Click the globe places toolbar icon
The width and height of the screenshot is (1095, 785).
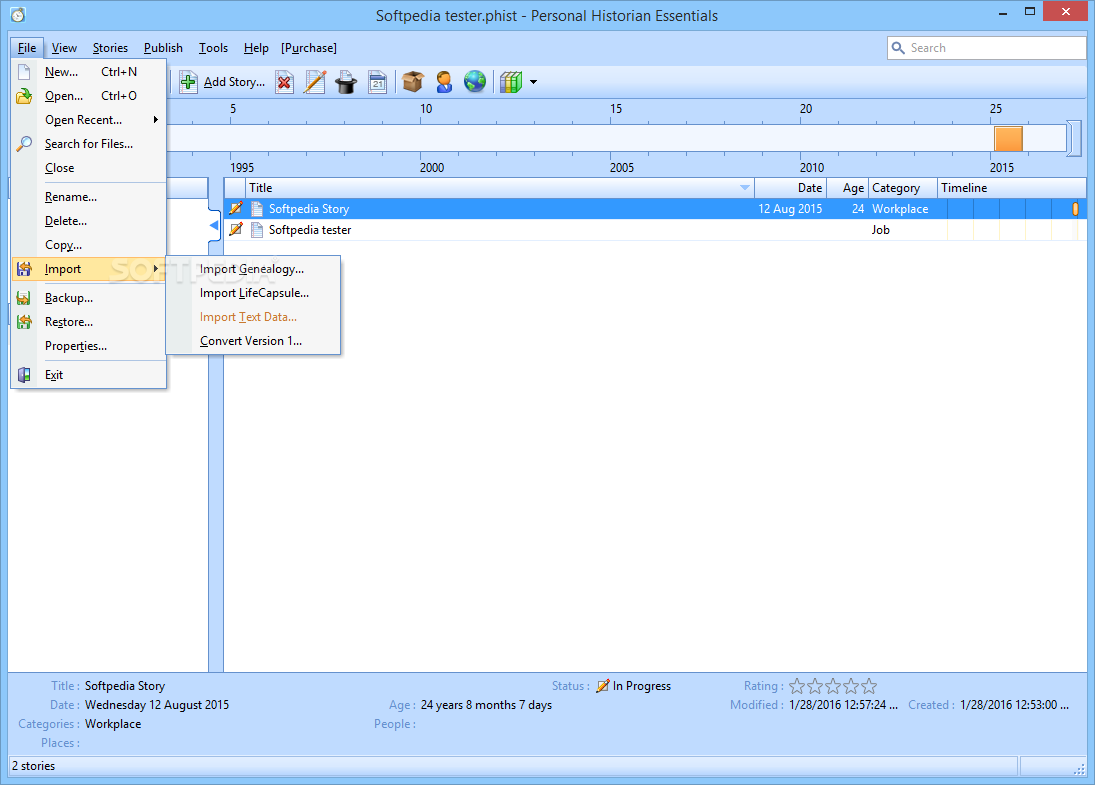pos(475,82)
